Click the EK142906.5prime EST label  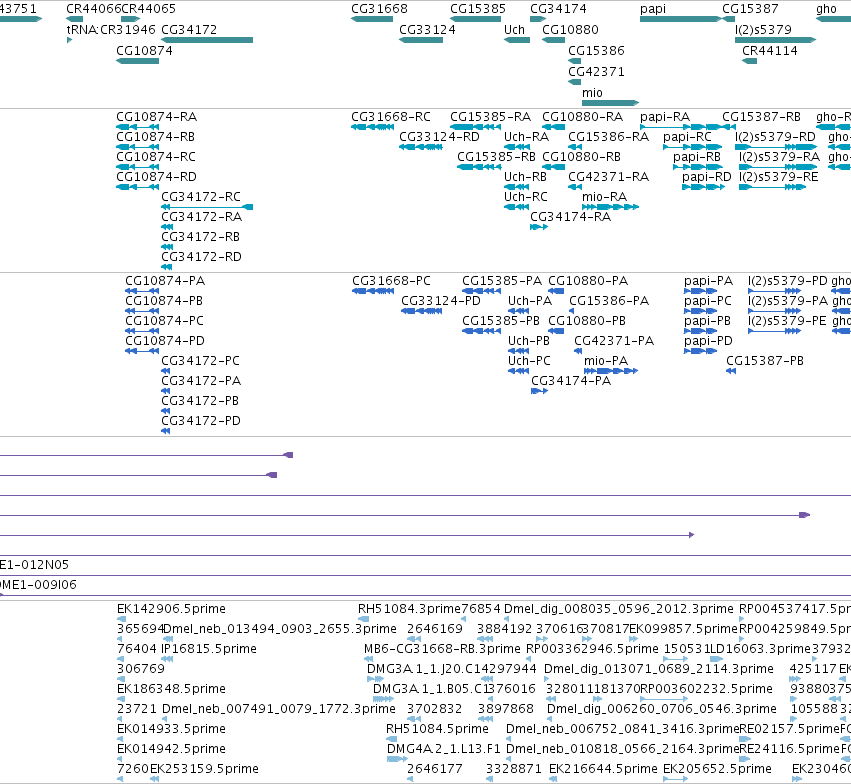pyautogui.click(x=172, y=609)
